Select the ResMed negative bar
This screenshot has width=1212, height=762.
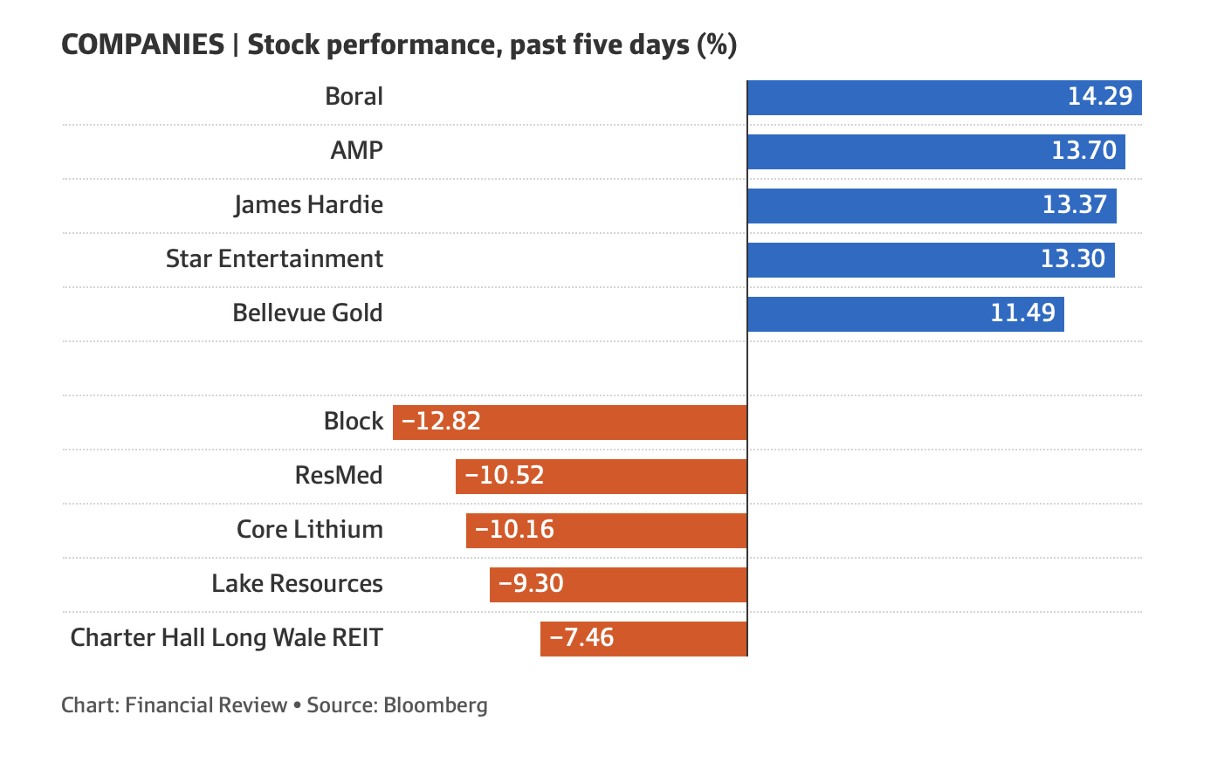tap(601, 476)
